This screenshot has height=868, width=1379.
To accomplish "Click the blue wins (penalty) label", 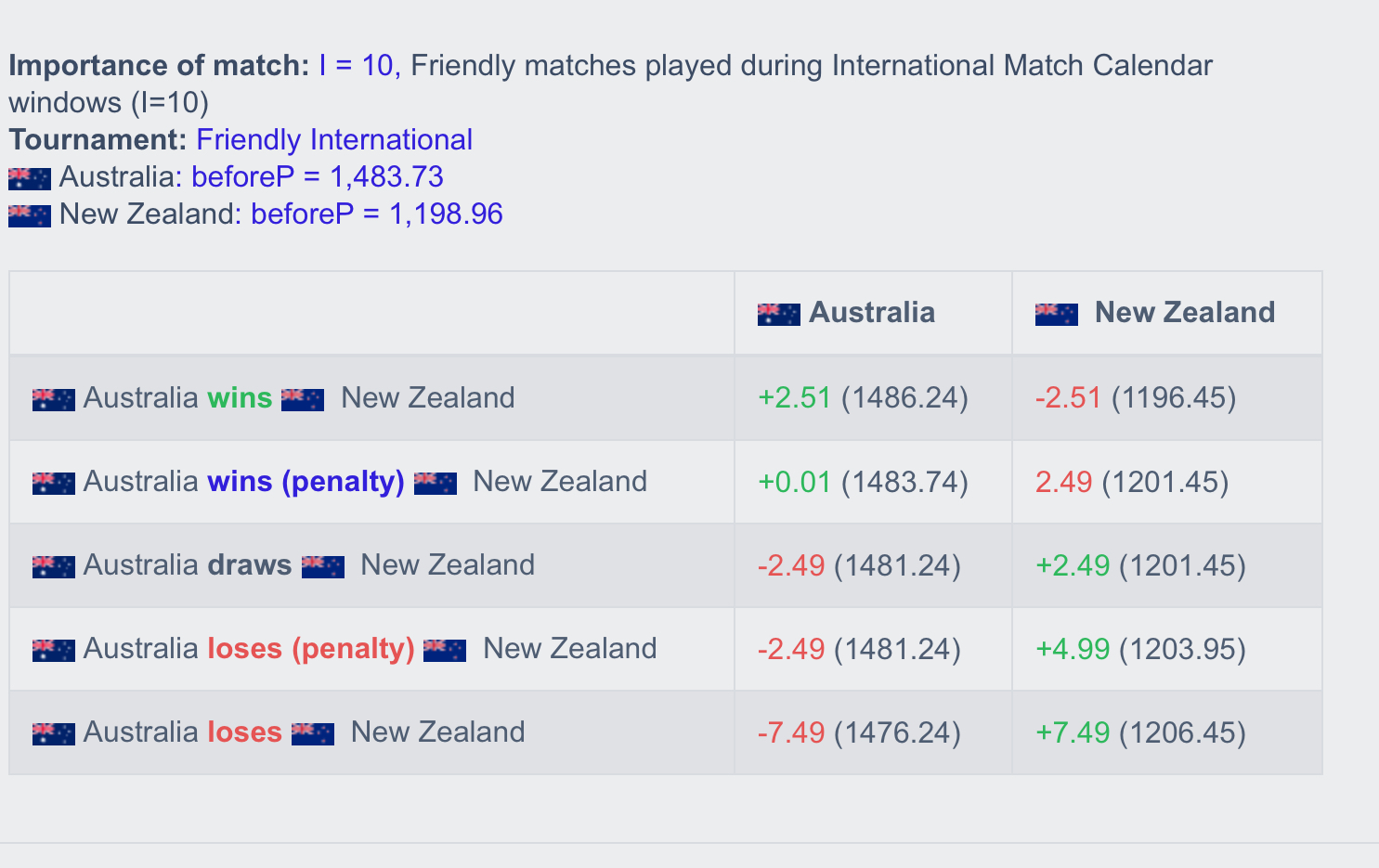I will (x=306, y=481).
